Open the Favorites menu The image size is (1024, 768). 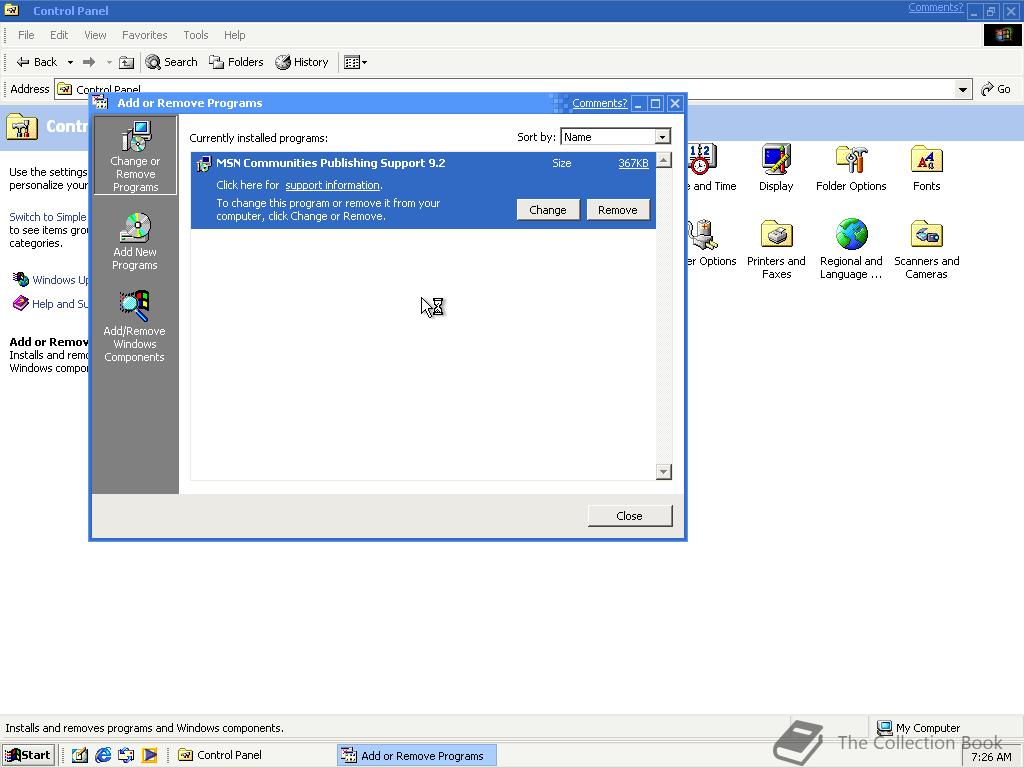point(144,35)
